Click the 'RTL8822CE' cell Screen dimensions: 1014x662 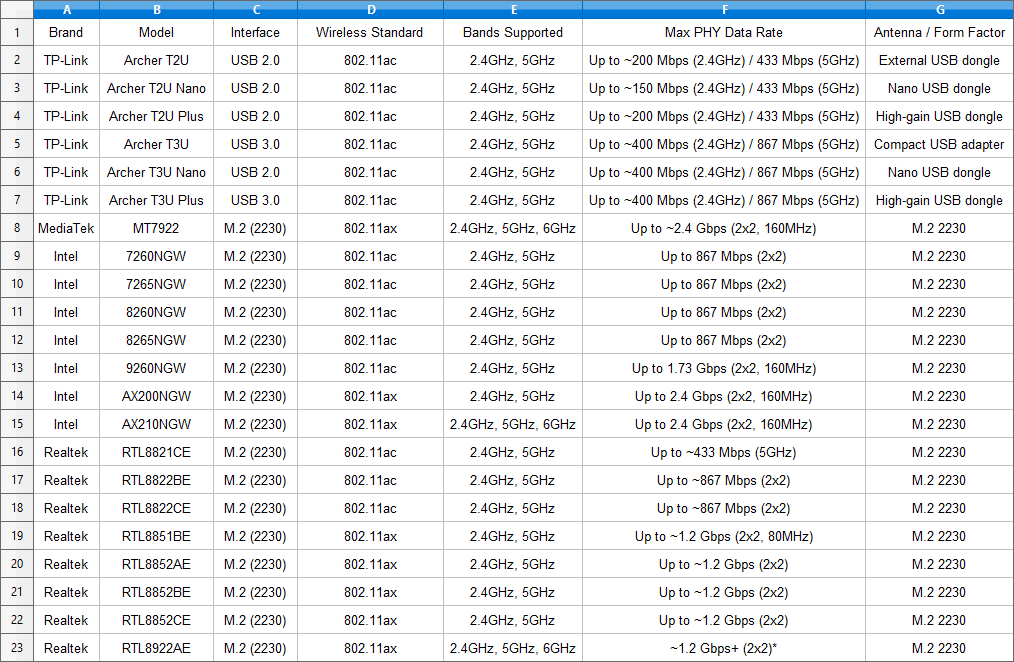click(x=156, y=507)
